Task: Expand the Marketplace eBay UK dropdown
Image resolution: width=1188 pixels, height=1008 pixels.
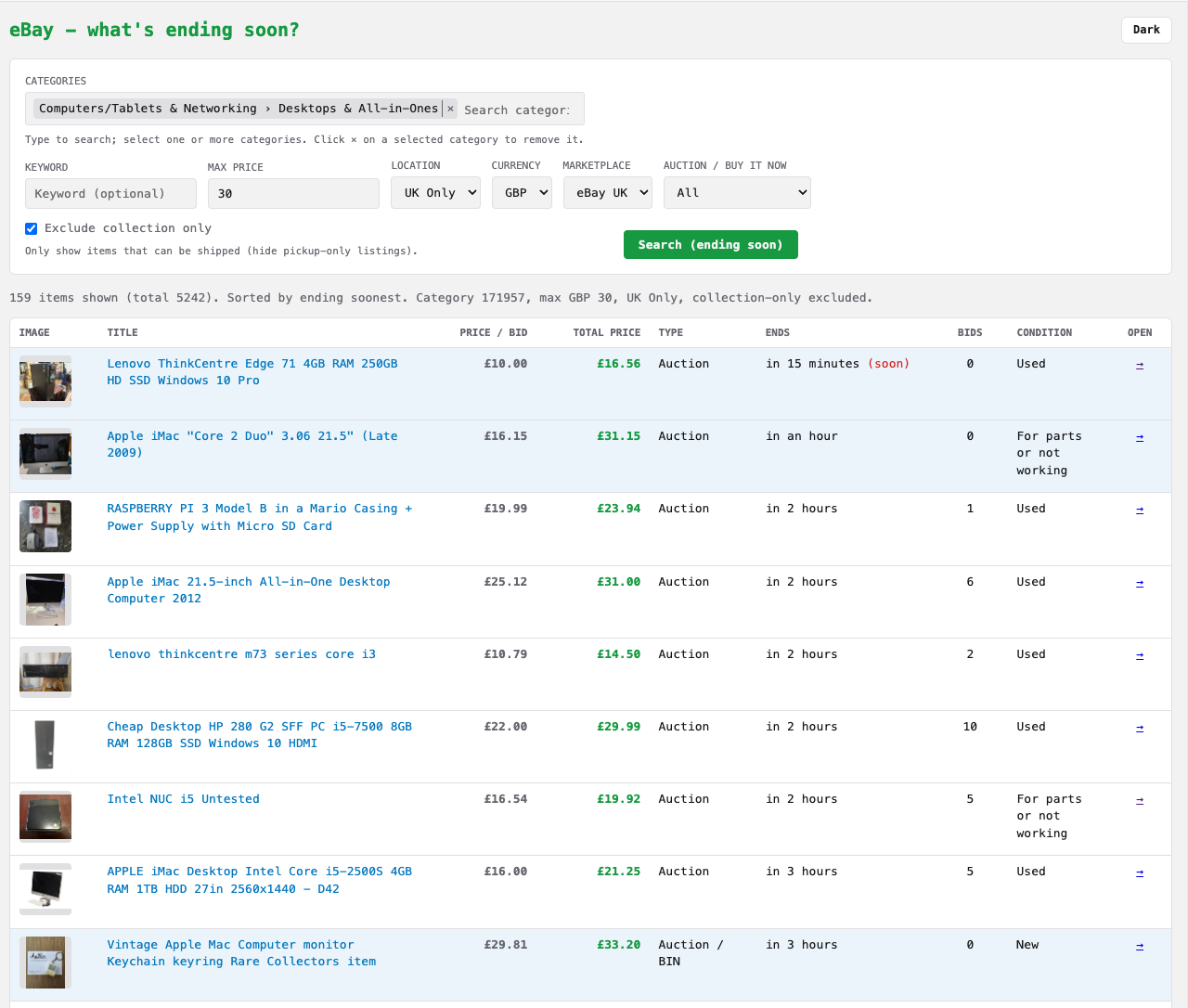Action: point(607,193)
